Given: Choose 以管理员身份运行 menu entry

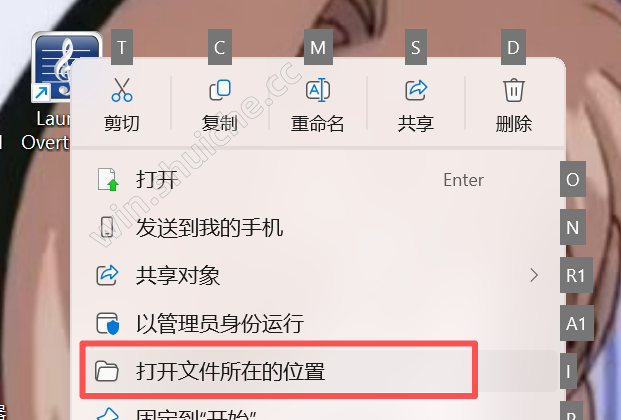Looking at the screenshot, I should coord(319,323).
